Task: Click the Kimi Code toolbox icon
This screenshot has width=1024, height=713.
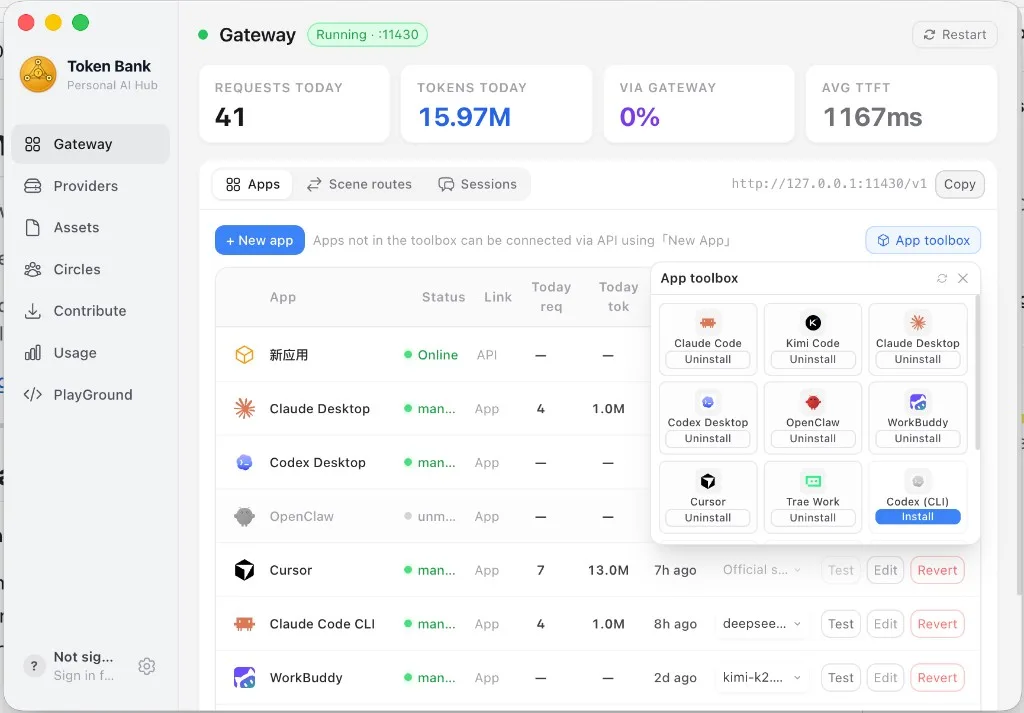Action: click(812, 323)
